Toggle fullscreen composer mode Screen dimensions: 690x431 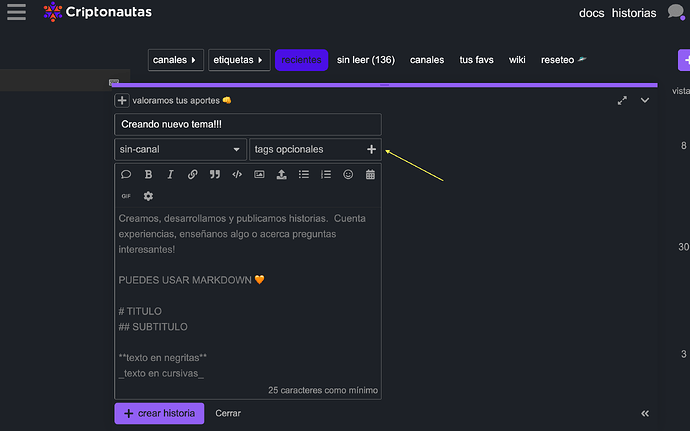[x=622, y=100]
